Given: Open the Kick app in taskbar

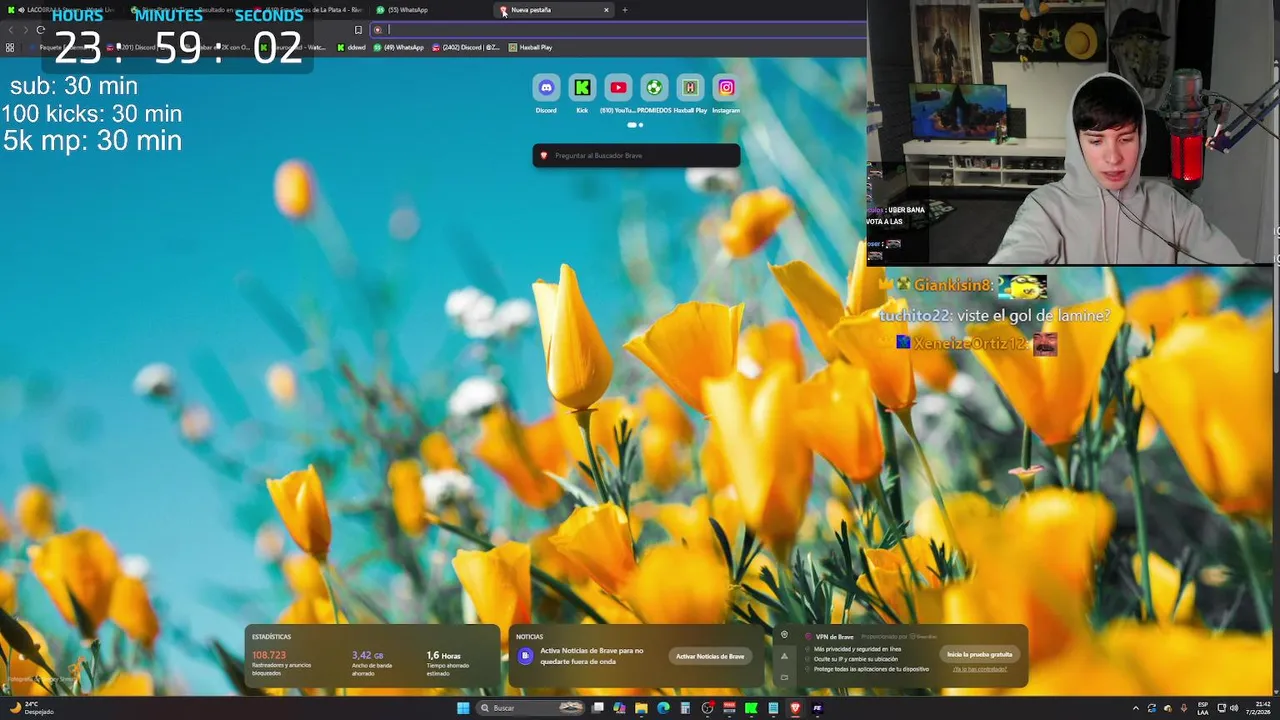Looking at the screenshot, I should pos(751,708).
